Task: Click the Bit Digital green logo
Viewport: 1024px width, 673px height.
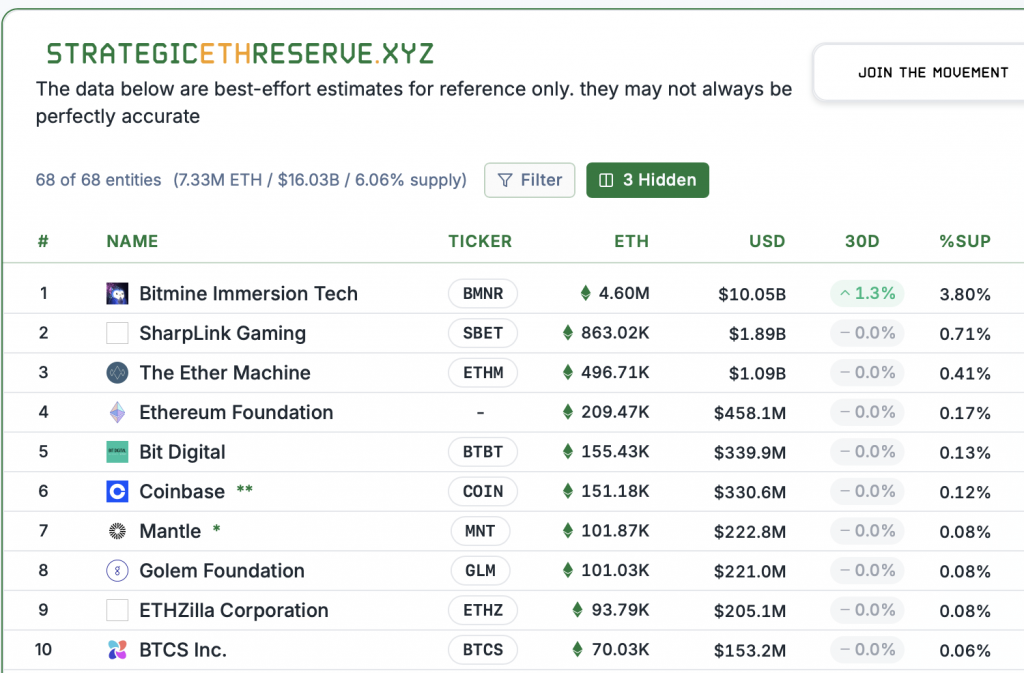Action: pos(117,452)
